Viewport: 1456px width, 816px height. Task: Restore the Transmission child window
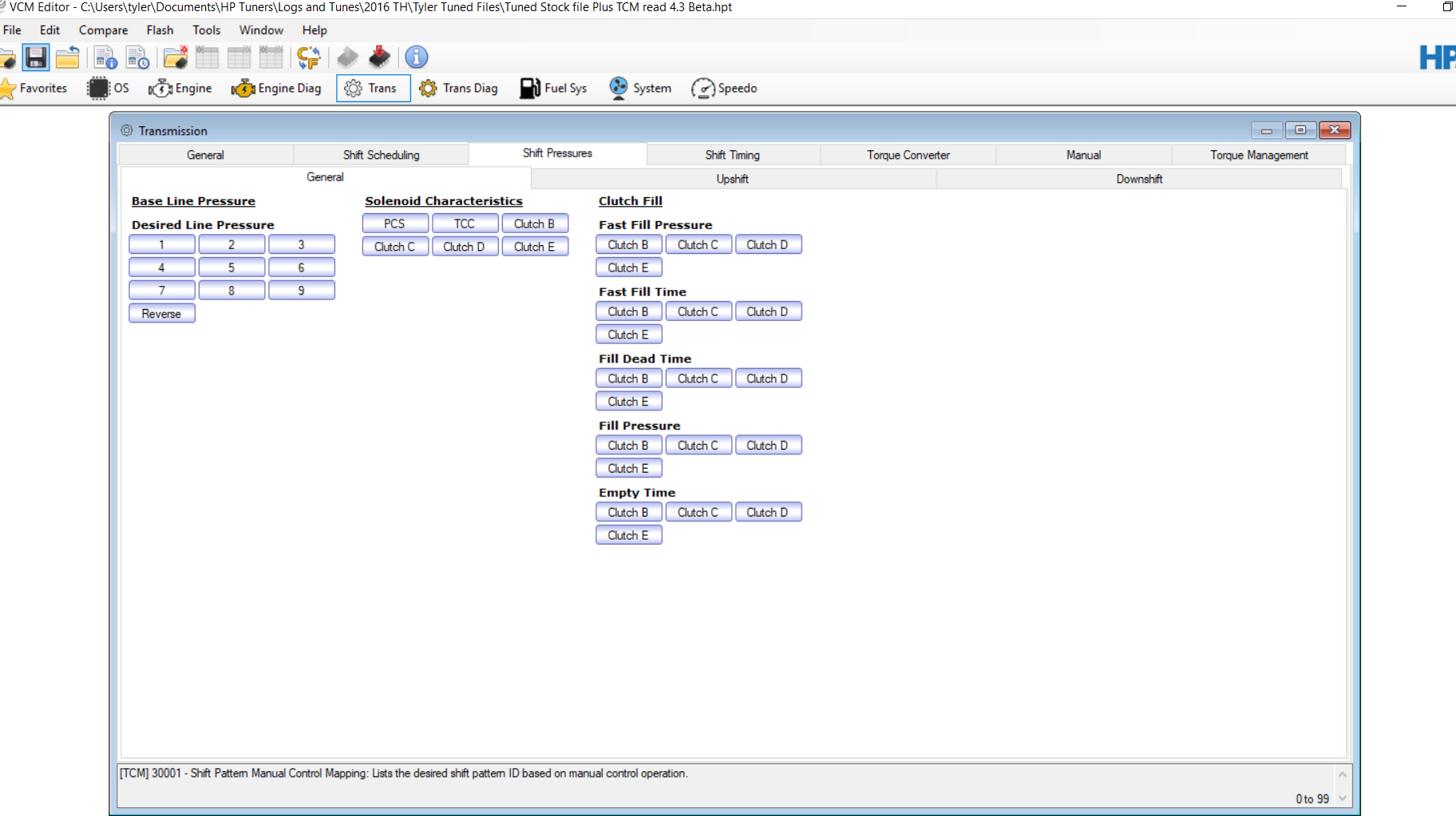click(1300, 130)
